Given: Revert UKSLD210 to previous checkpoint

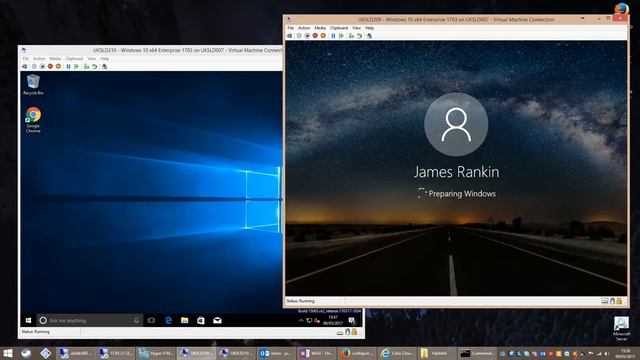Looking at the screenshot, I should 94,67.
